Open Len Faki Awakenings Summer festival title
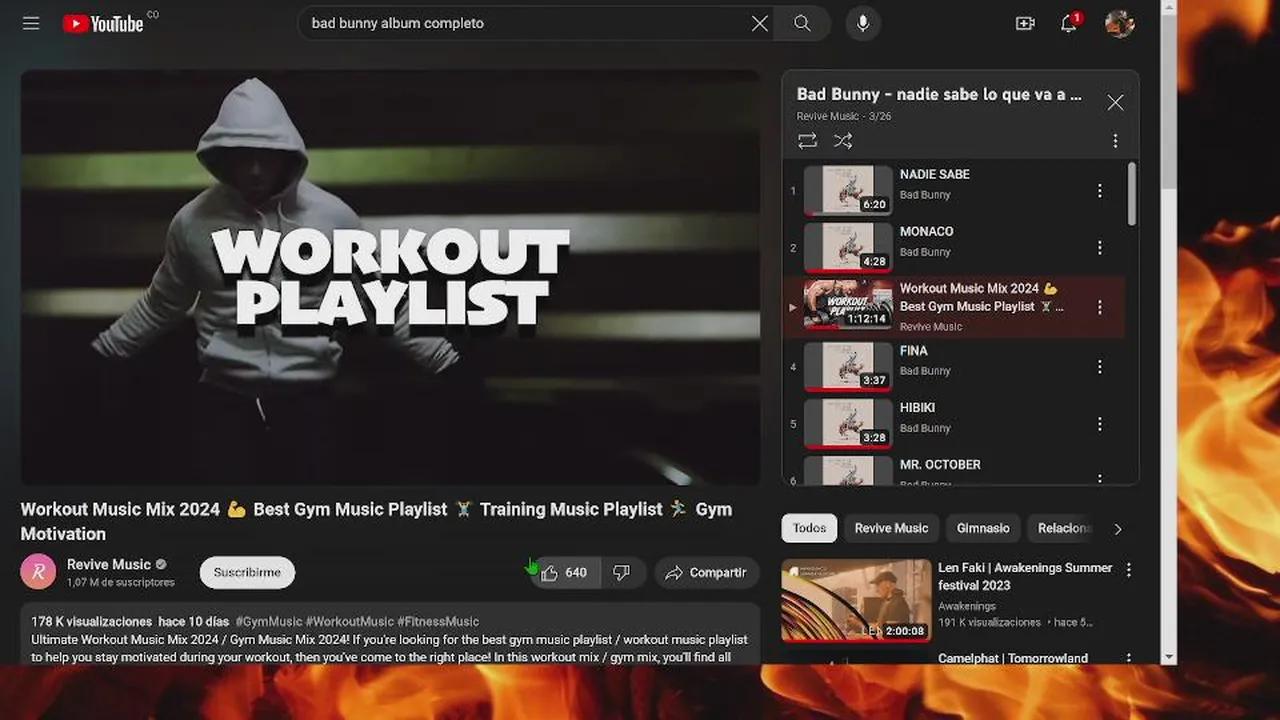The height and width of the screenshot is (720, 1280). (1025, 576)
